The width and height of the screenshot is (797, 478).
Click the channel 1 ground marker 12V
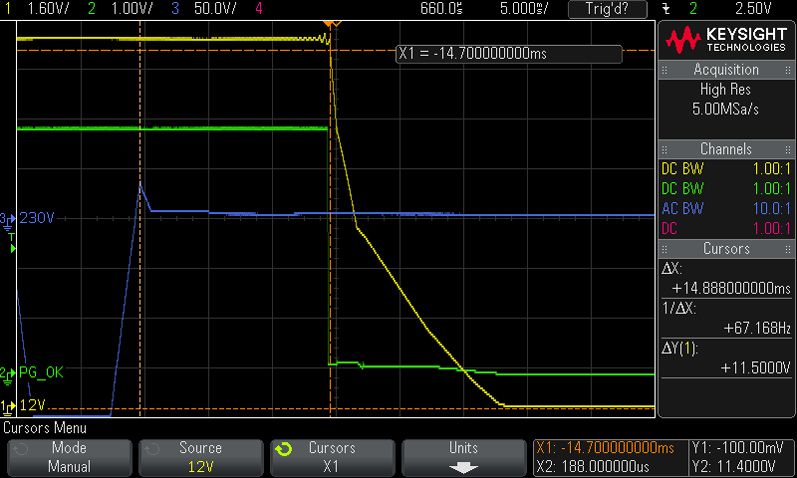(x=23, y=405)
